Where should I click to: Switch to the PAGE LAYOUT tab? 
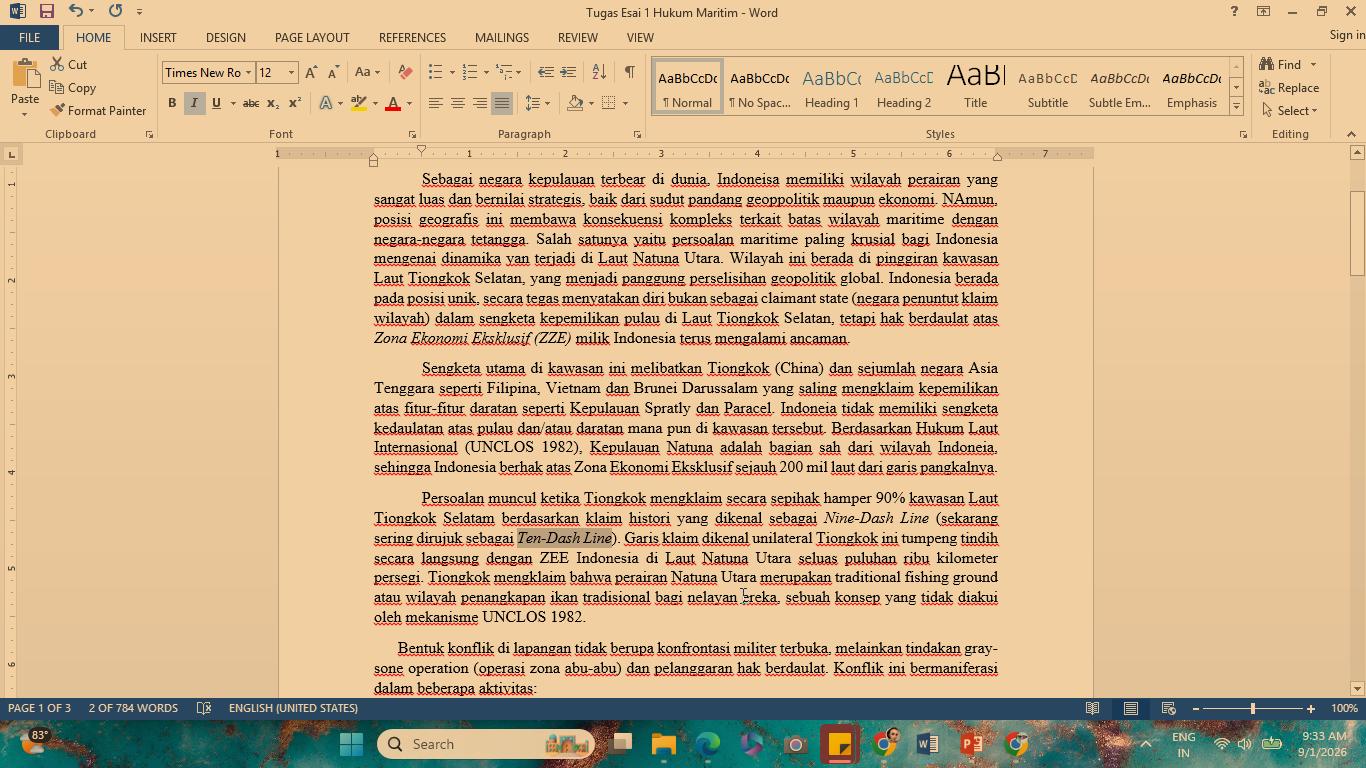click(312, 37)
